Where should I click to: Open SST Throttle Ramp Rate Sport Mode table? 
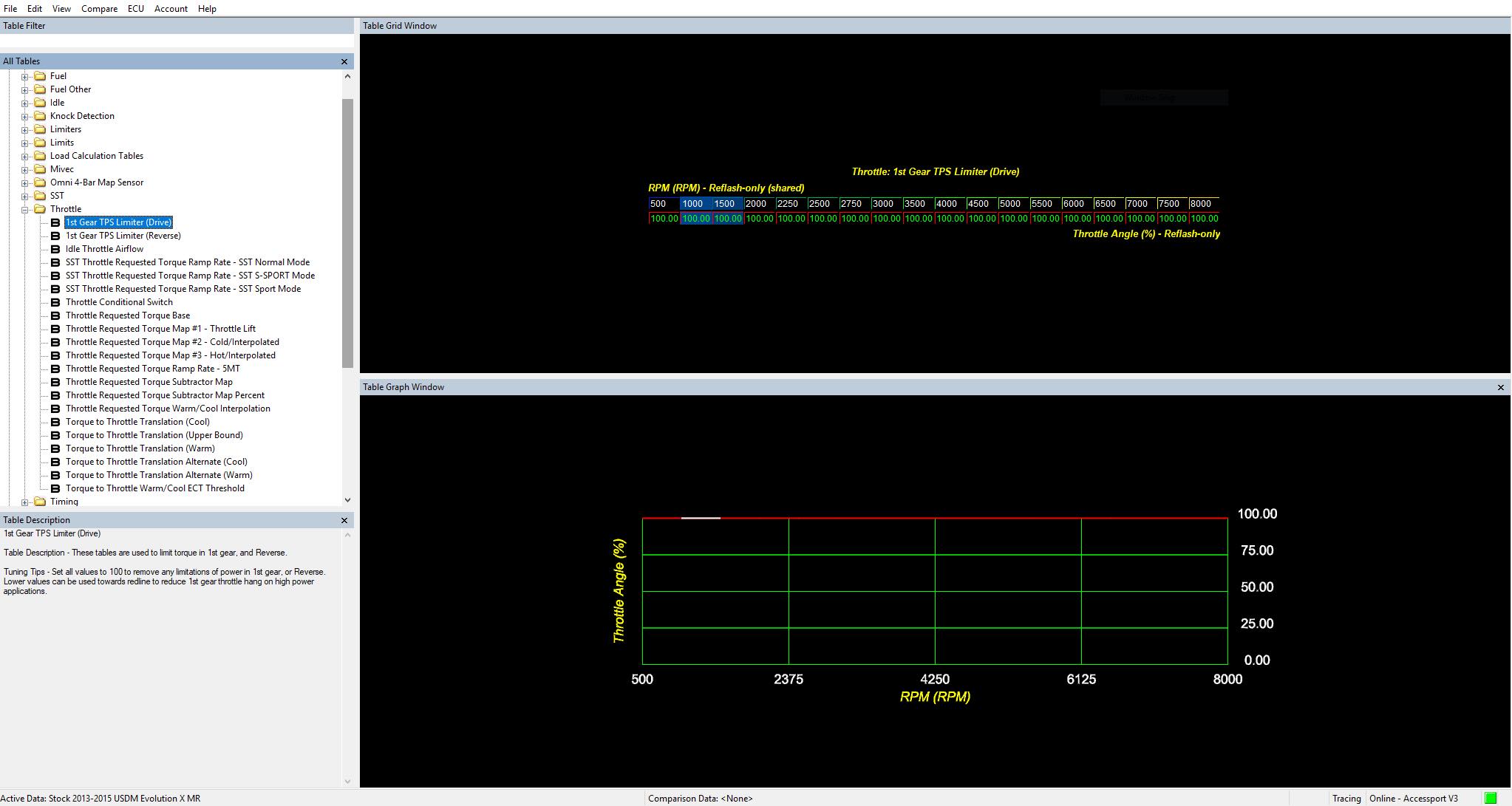pos(183,289)
